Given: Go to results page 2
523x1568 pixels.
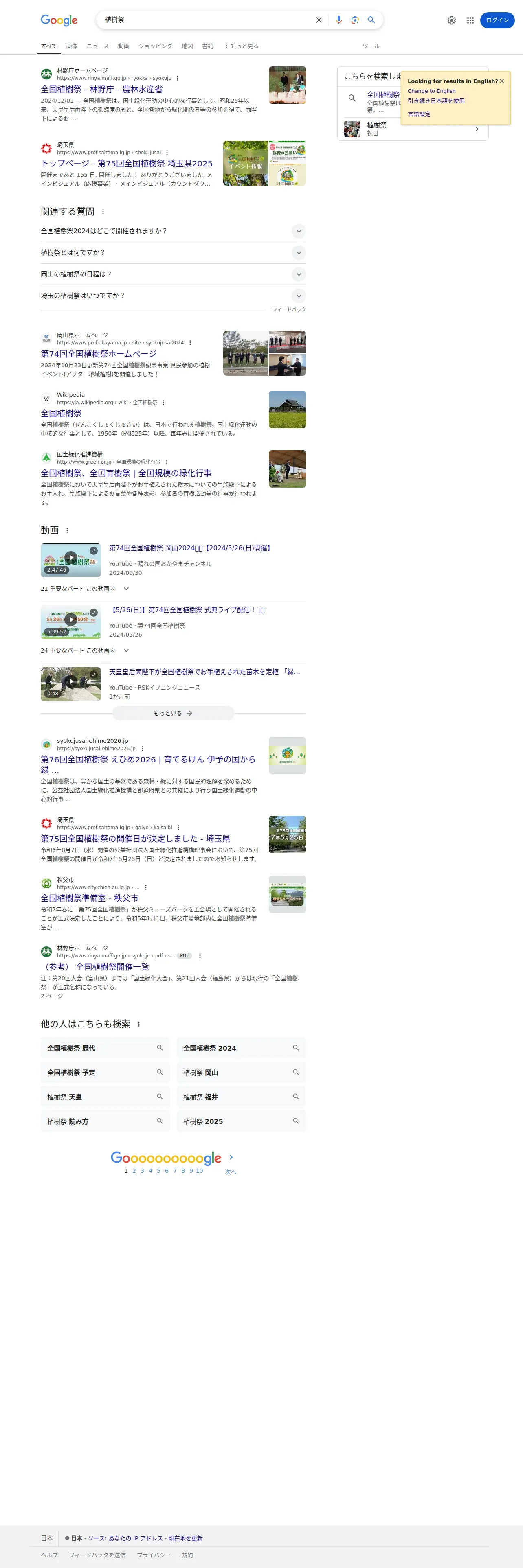Looking at the screenshot, I should click(134, 1171).
